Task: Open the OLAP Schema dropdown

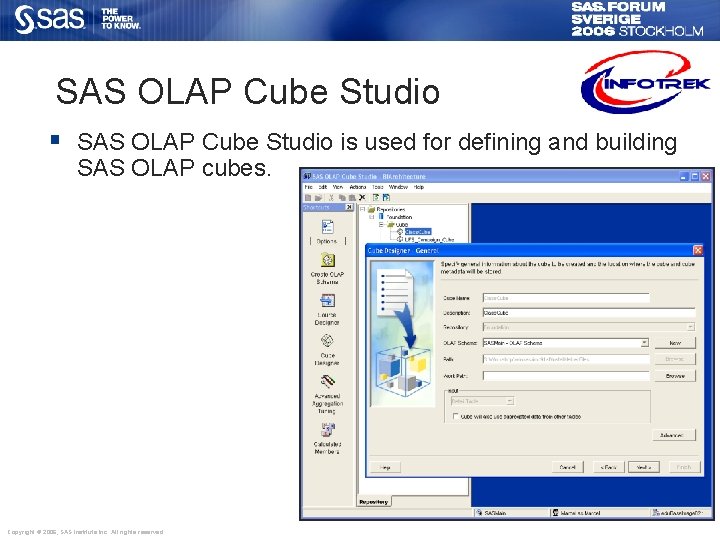Action: pyautogui.click(x=644, y=343)
